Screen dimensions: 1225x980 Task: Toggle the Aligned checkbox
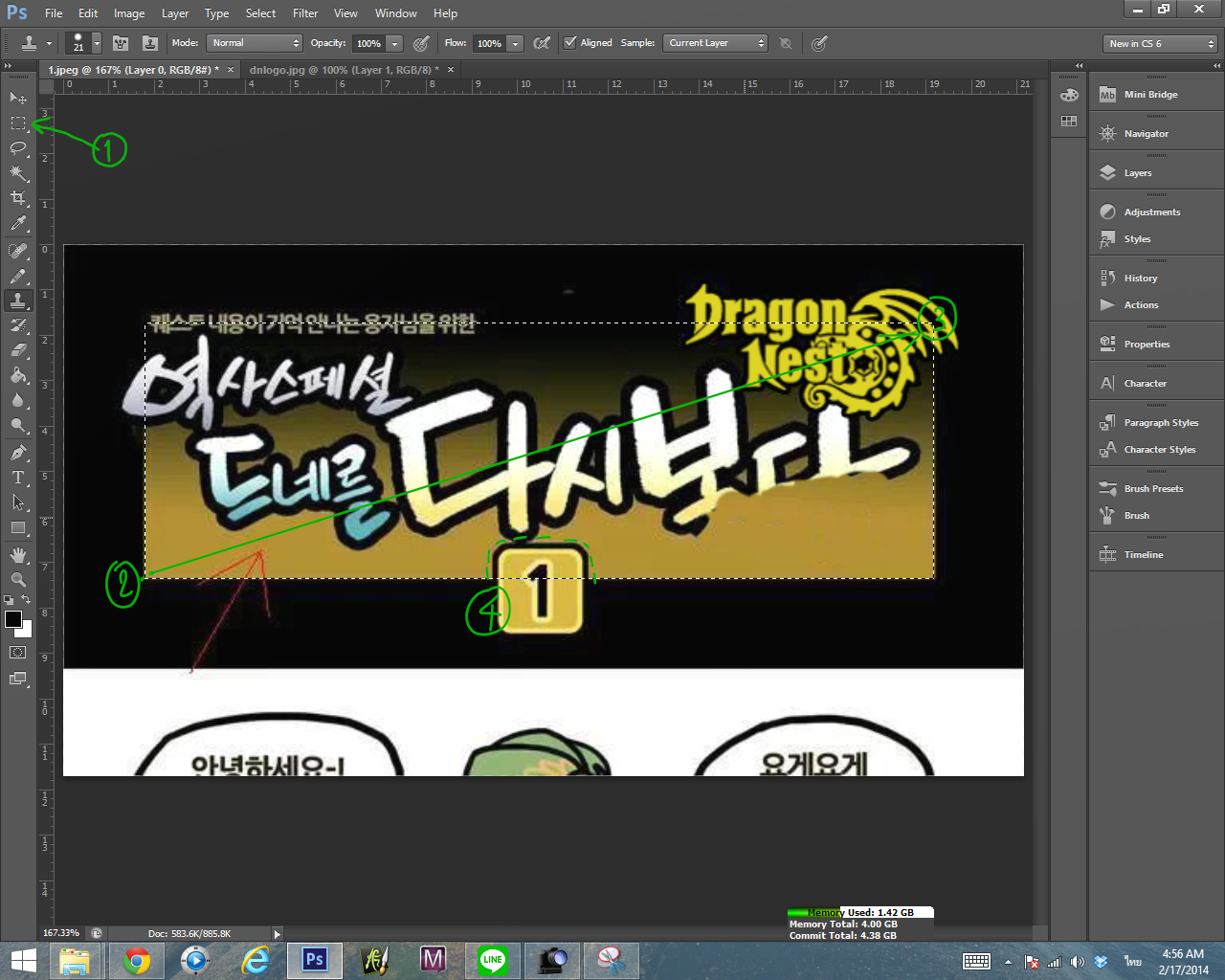point(570,43)
